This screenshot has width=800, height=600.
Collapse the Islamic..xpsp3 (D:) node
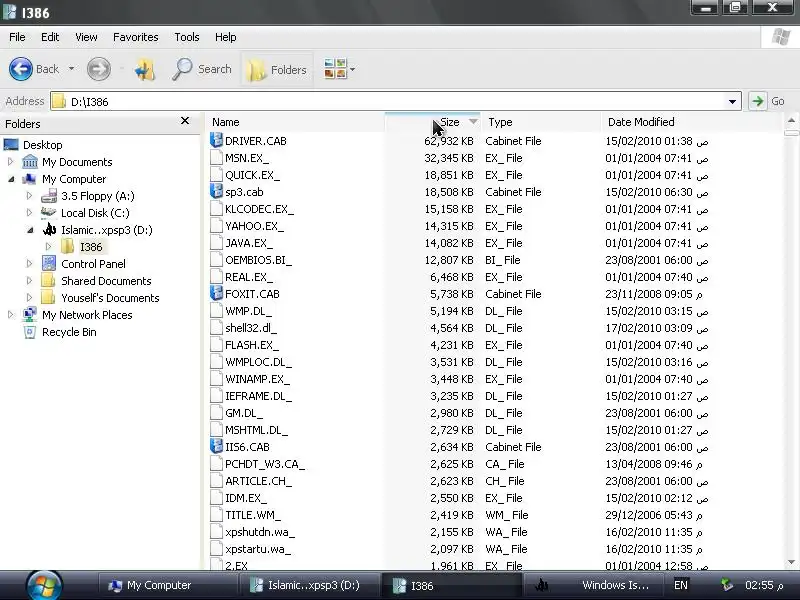click(x=30, y=230)
